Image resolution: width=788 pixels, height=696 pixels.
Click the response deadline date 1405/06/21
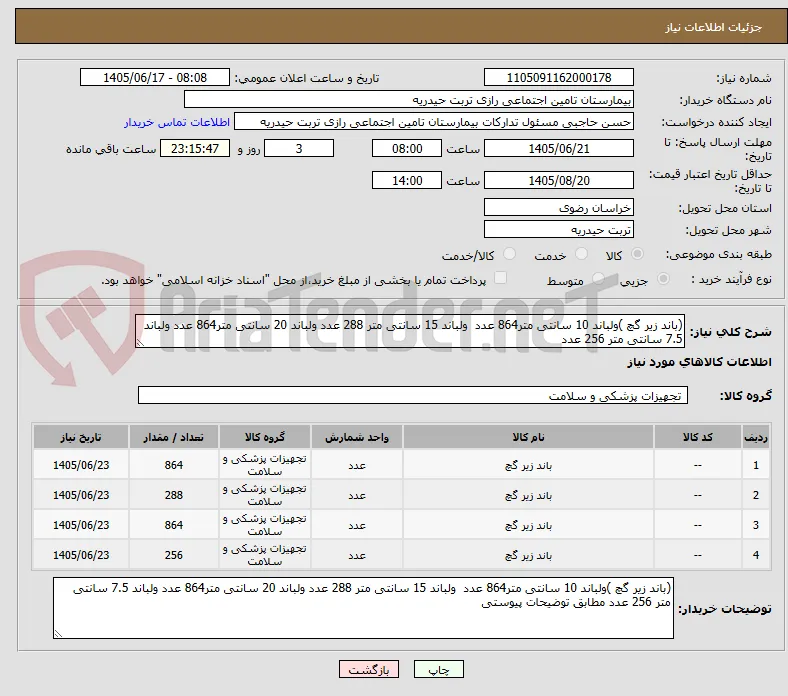(558, 148)
